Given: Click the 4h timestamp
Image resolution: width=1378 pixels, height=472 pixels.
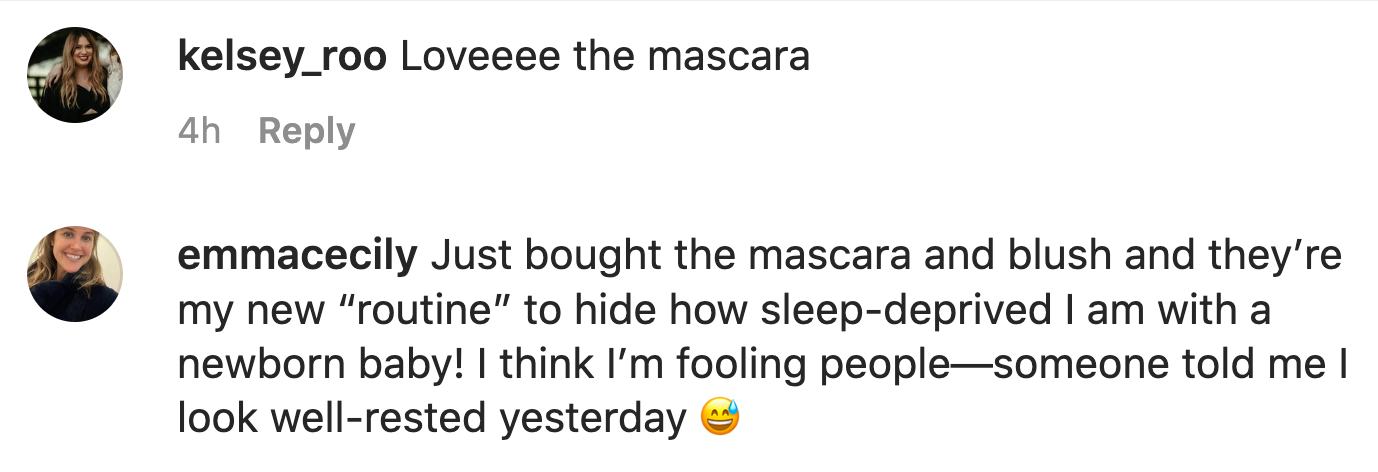Looking at the screenshot, I should point(199,131).
